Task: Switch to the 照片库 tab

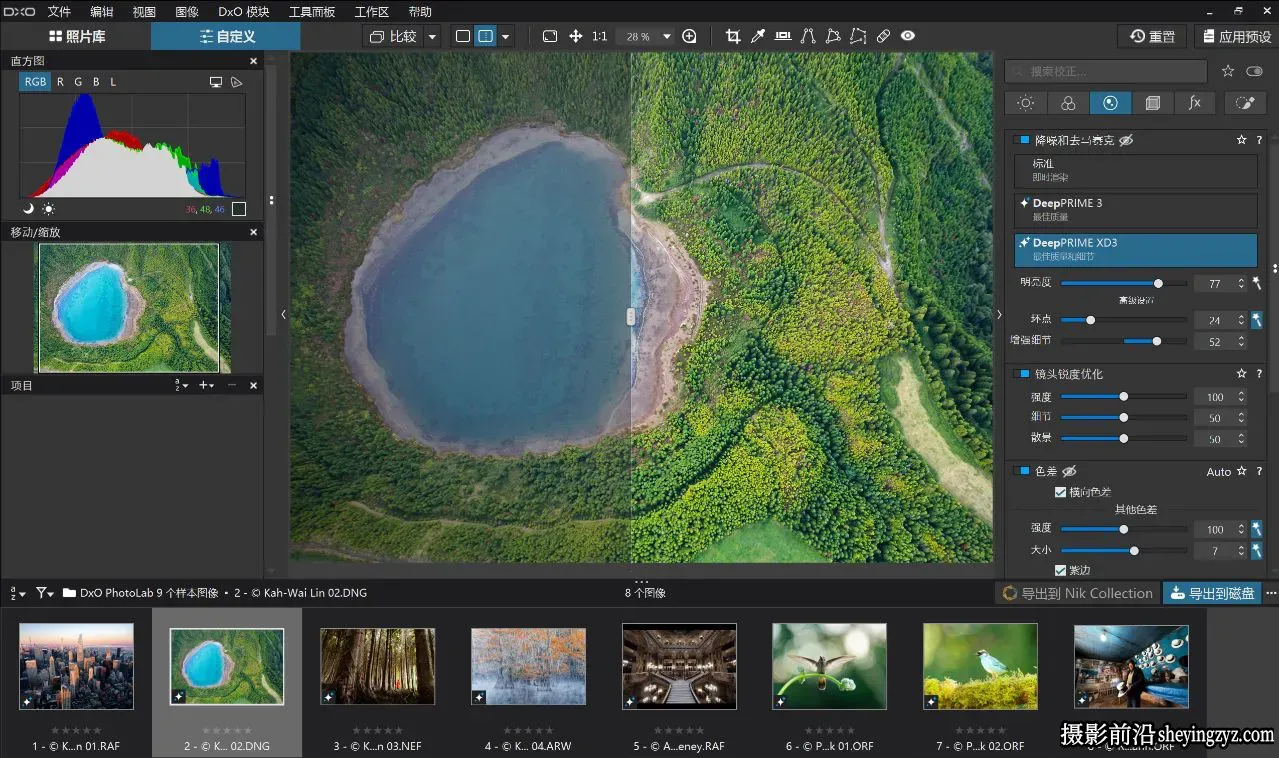Action: (x=77, y=36)
